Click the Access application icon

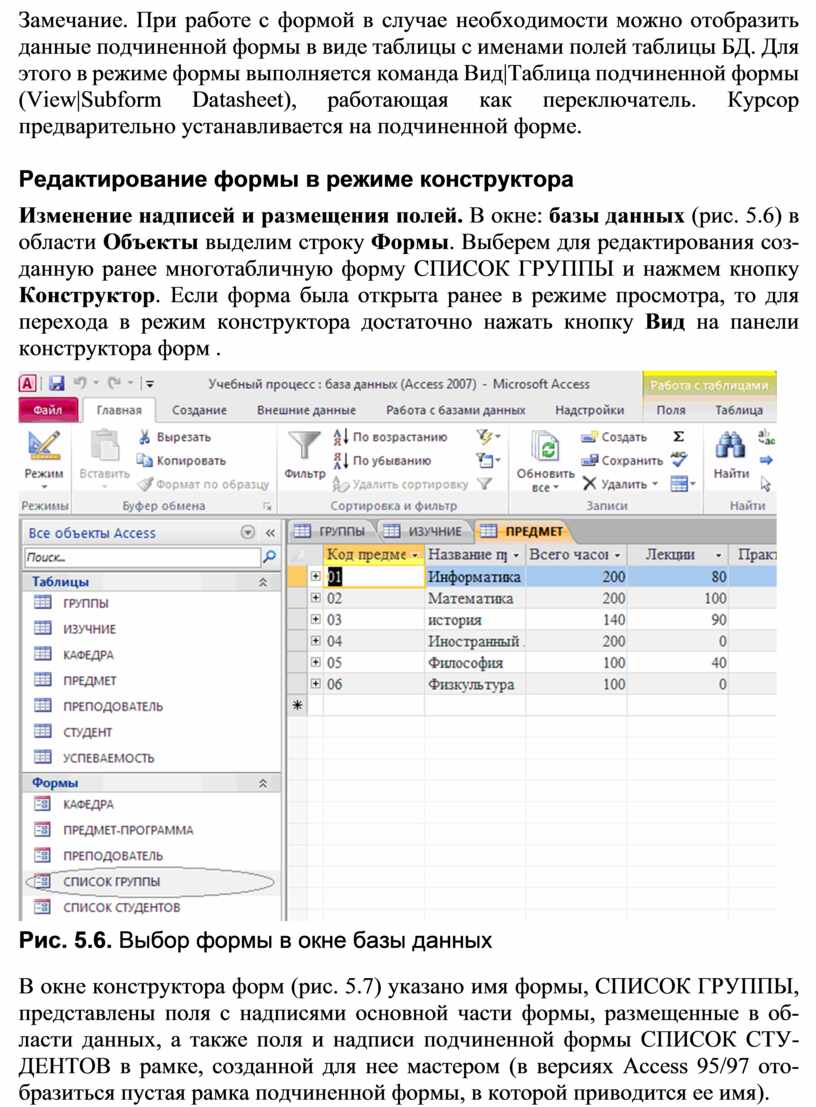[27, 383]
